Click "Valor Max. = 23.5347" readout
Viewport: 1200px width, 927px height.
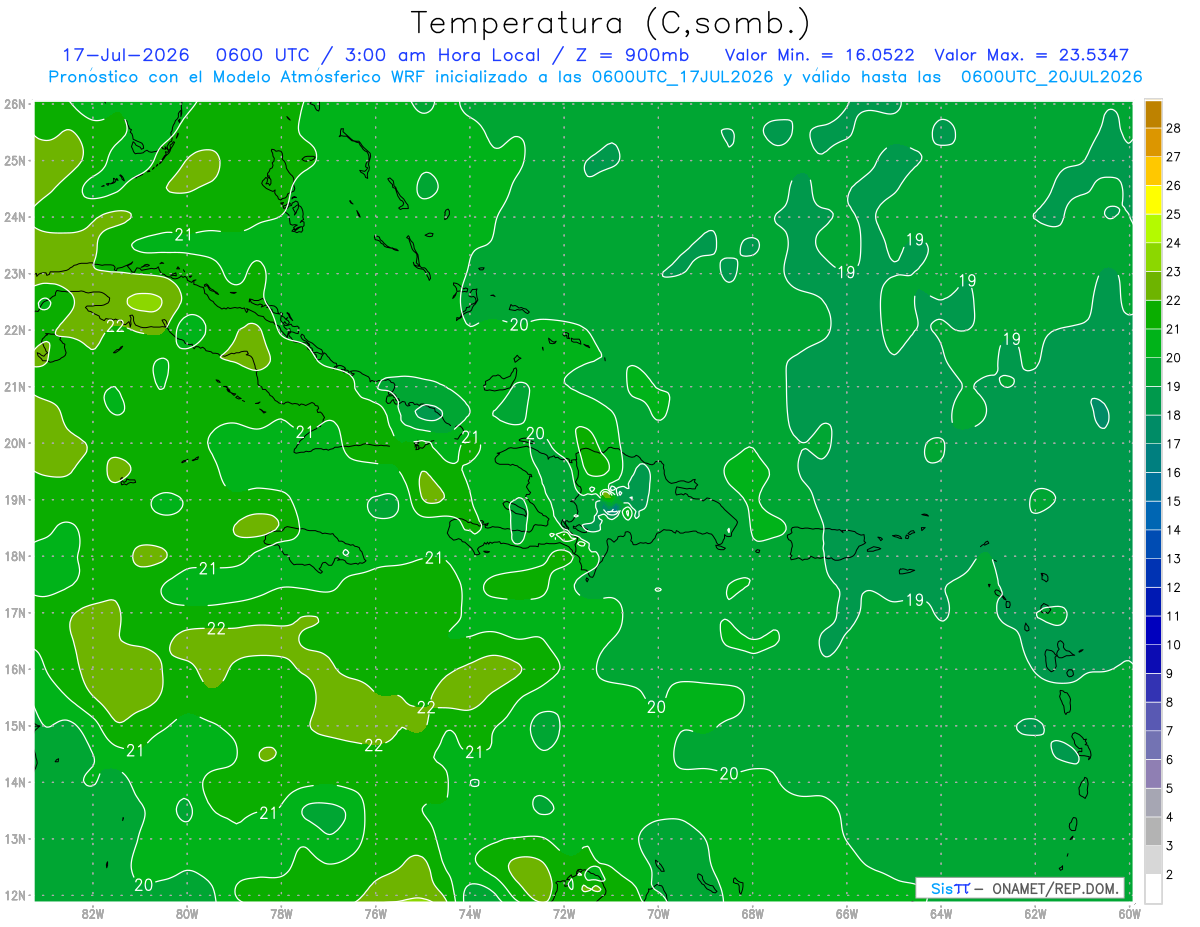[x=1031, y=55]
